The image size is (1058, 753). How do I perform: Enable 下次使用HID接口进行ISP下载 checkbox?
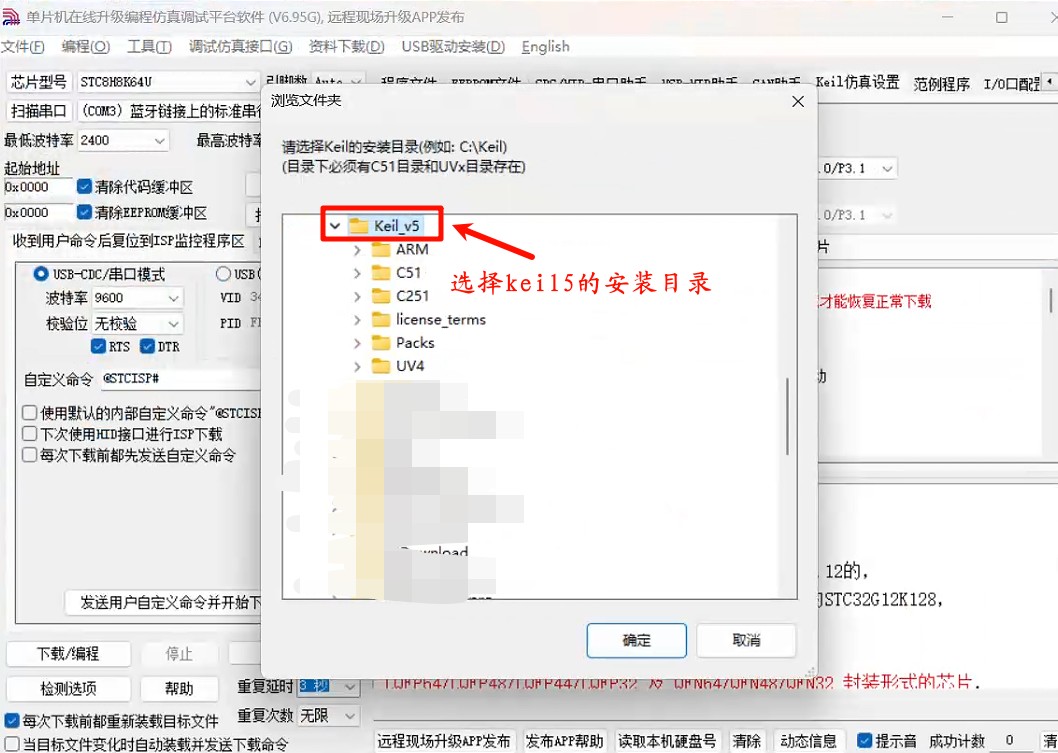(29, 433)
